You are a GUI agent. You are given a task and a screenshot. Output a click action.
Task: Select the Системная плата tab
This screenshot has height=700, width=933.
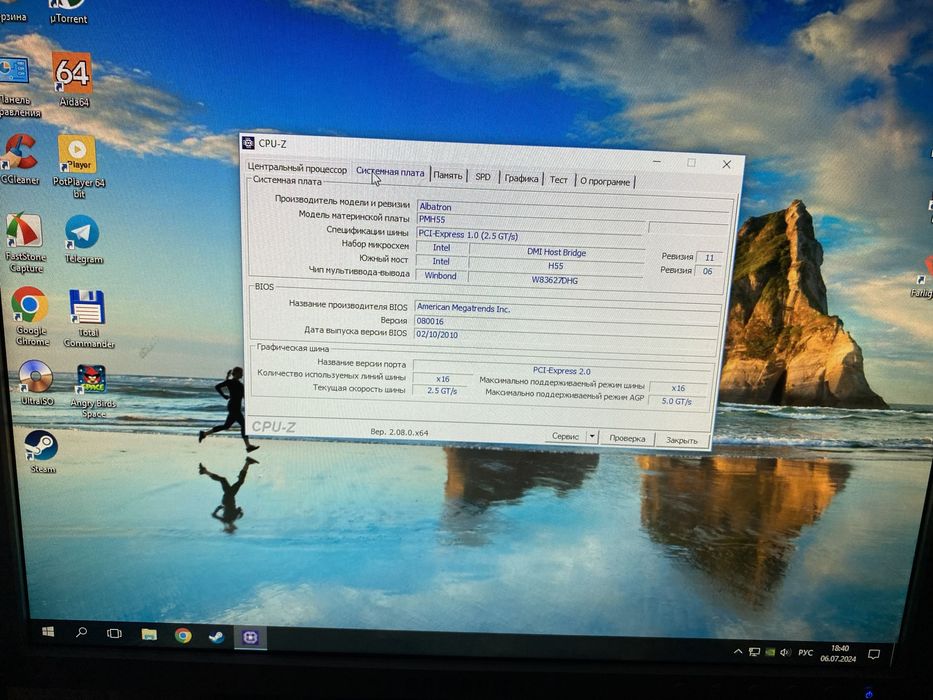coord(390,171)
